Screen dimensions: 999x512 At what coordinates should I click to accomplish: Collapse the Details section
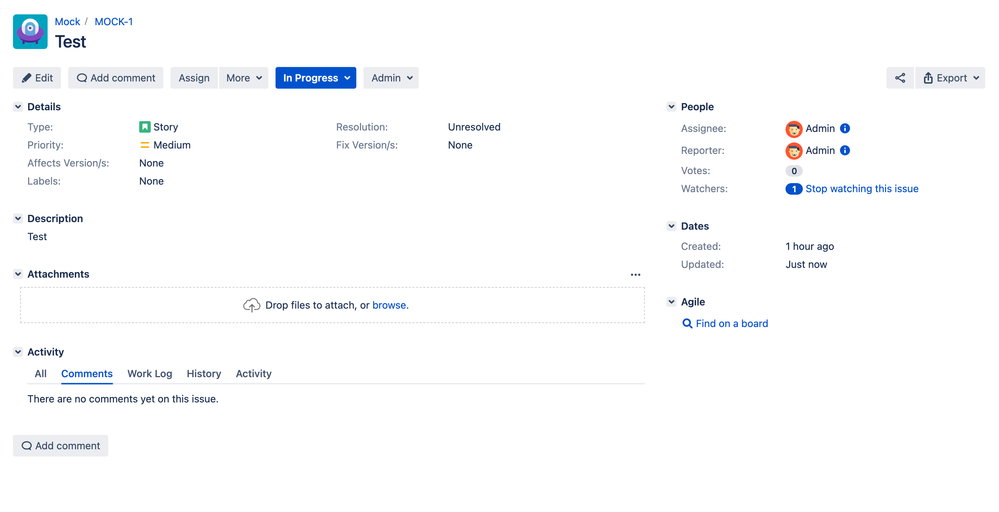pyautogui.click(x=18, y=107)
